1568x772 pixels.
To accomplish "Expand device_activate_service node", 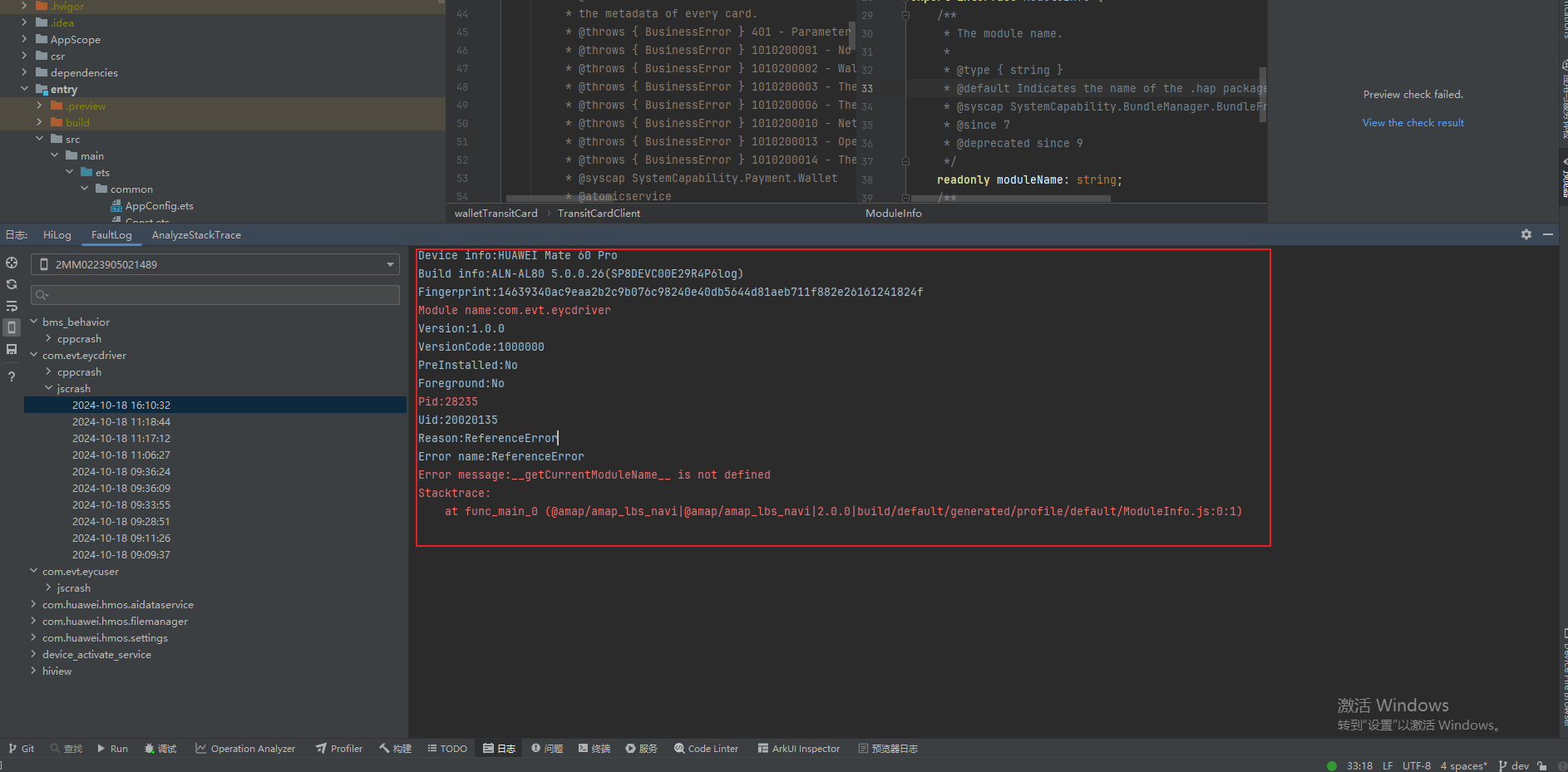I will (34, 654).
